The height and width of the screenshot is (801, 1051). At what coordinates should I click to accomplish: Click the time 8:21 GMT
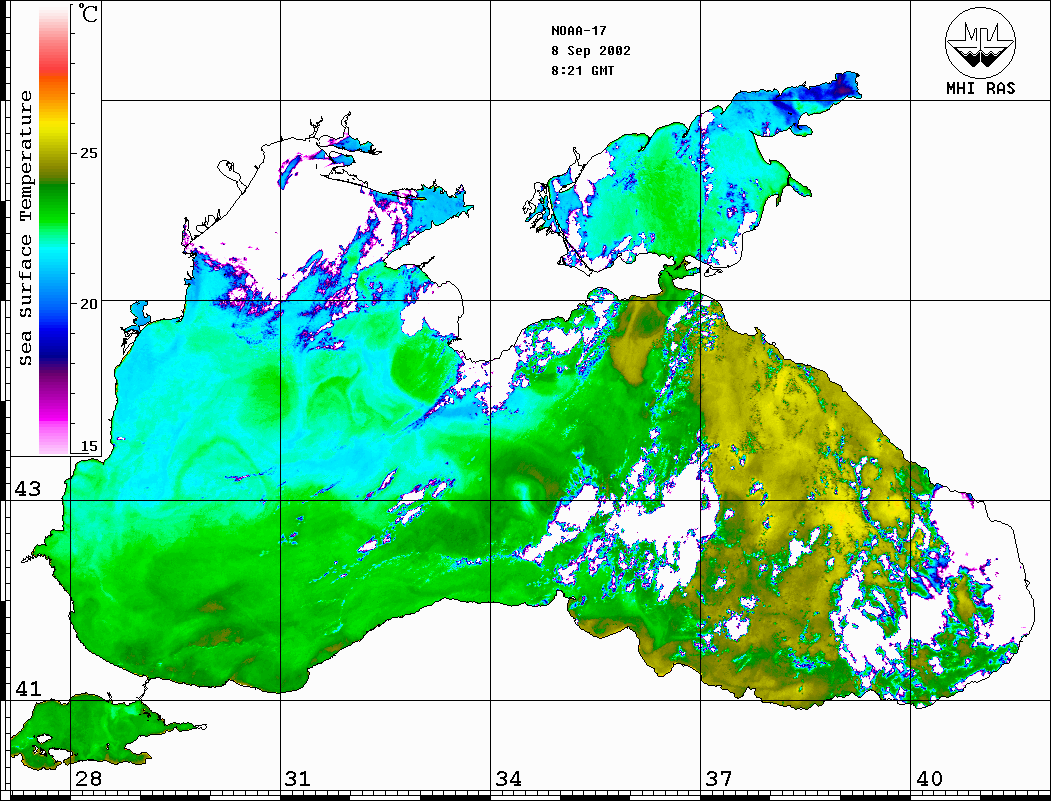[x=582, y=70]
